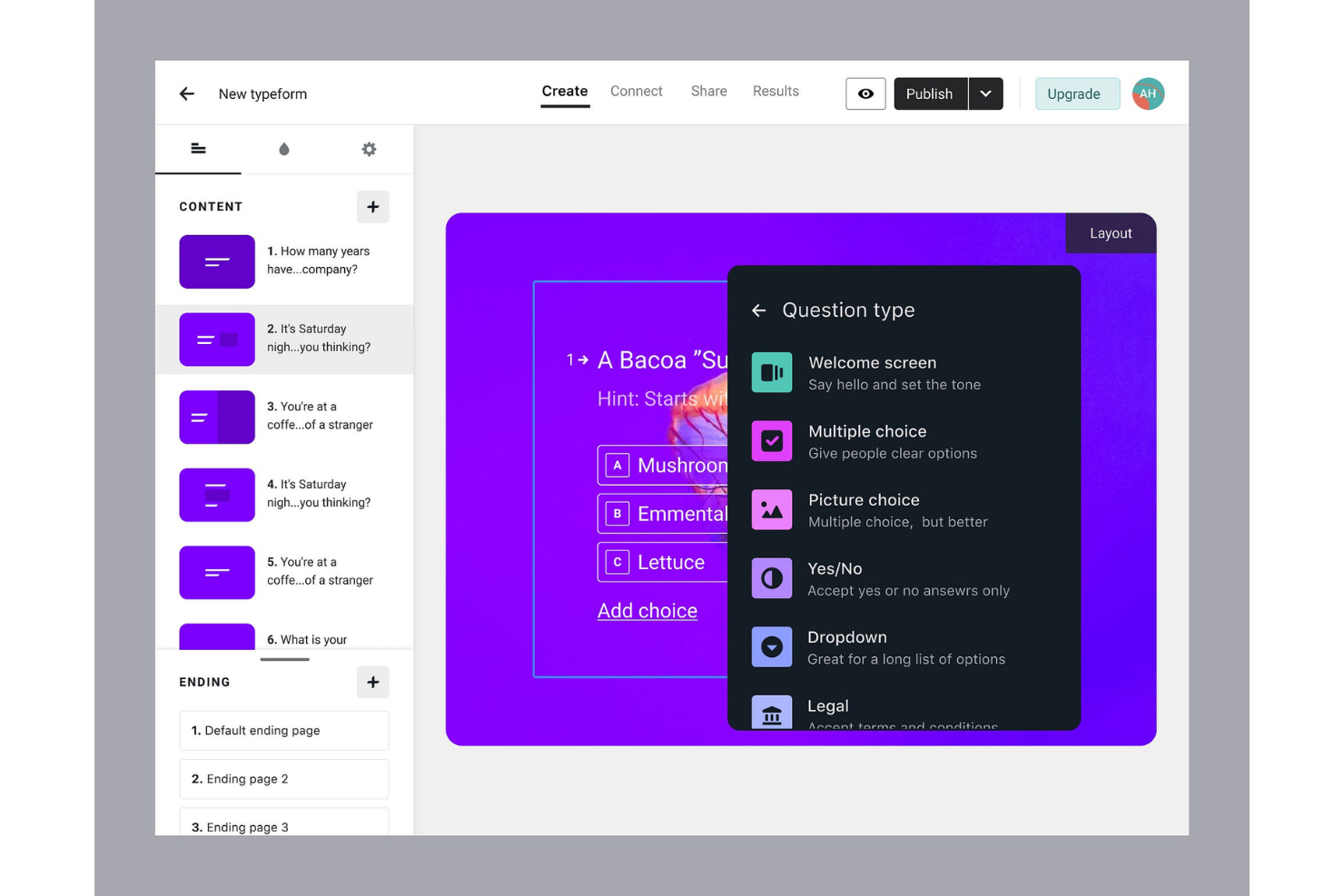Add a new question with the CONTENT plus

point(373,207)
